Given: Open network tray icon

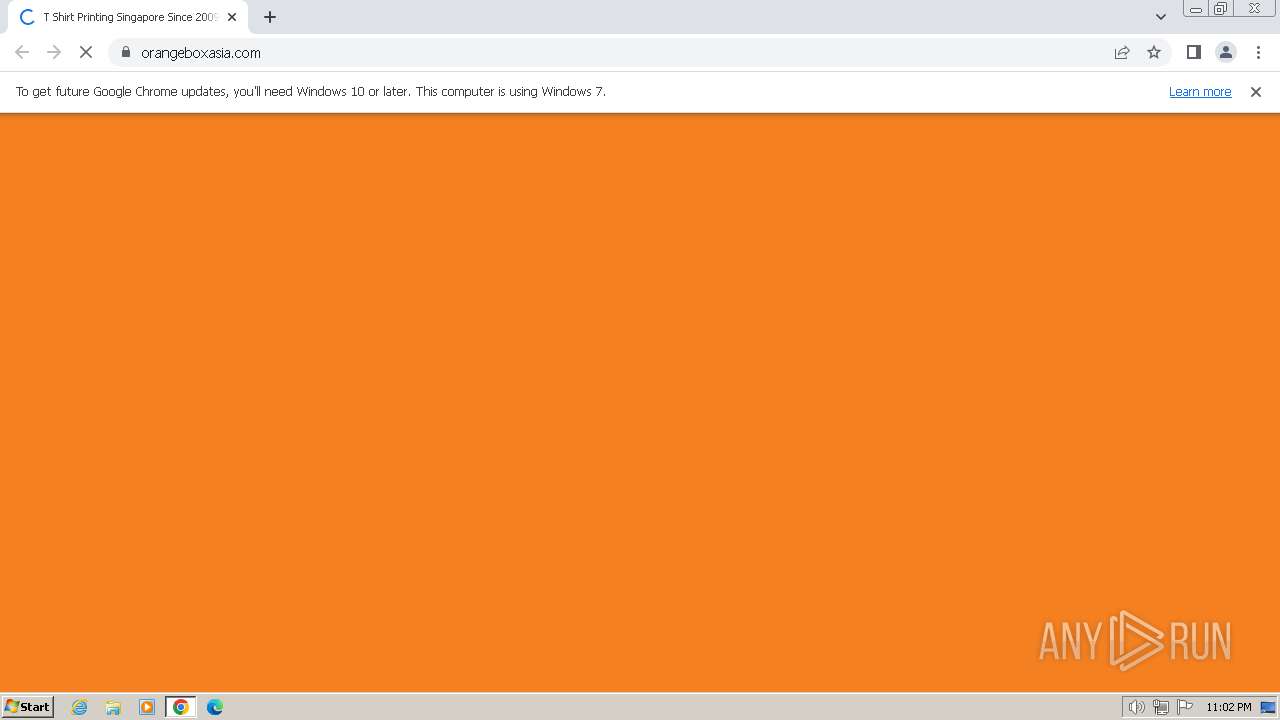Looking at the screenshot, I should point(1161,707).
